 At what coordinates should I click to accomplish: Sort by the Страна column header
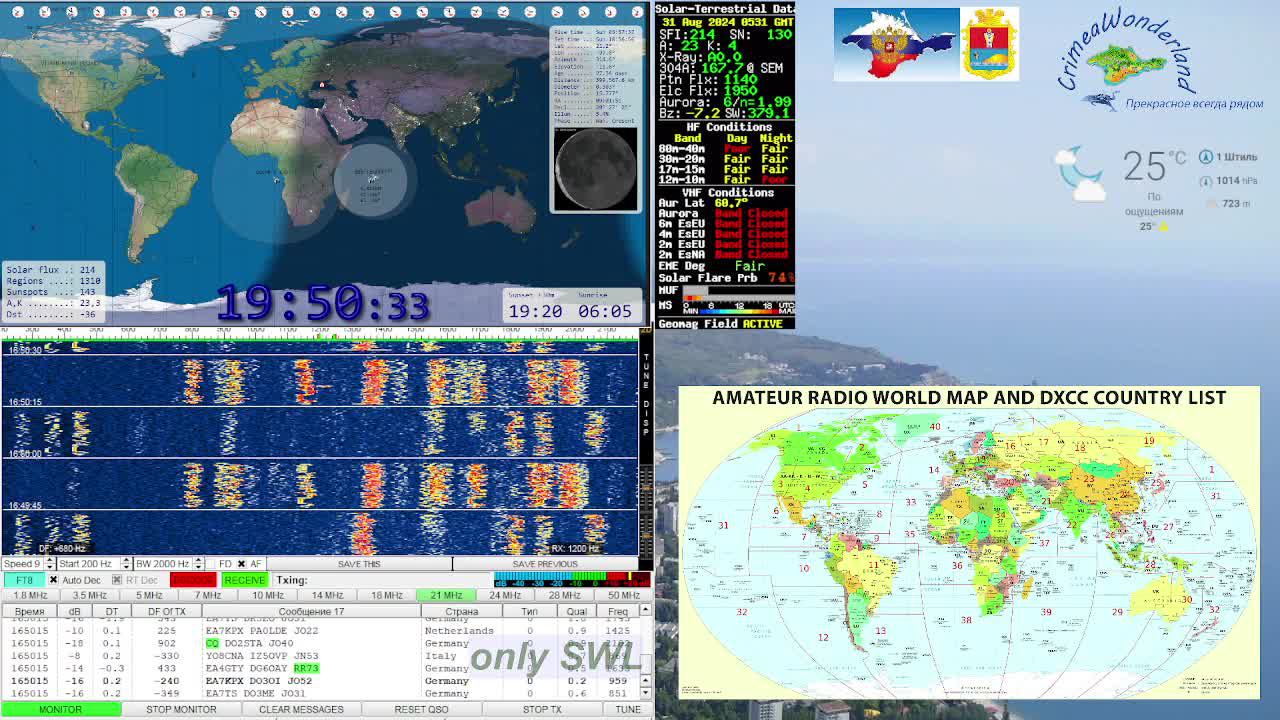(x=461, y=611)
